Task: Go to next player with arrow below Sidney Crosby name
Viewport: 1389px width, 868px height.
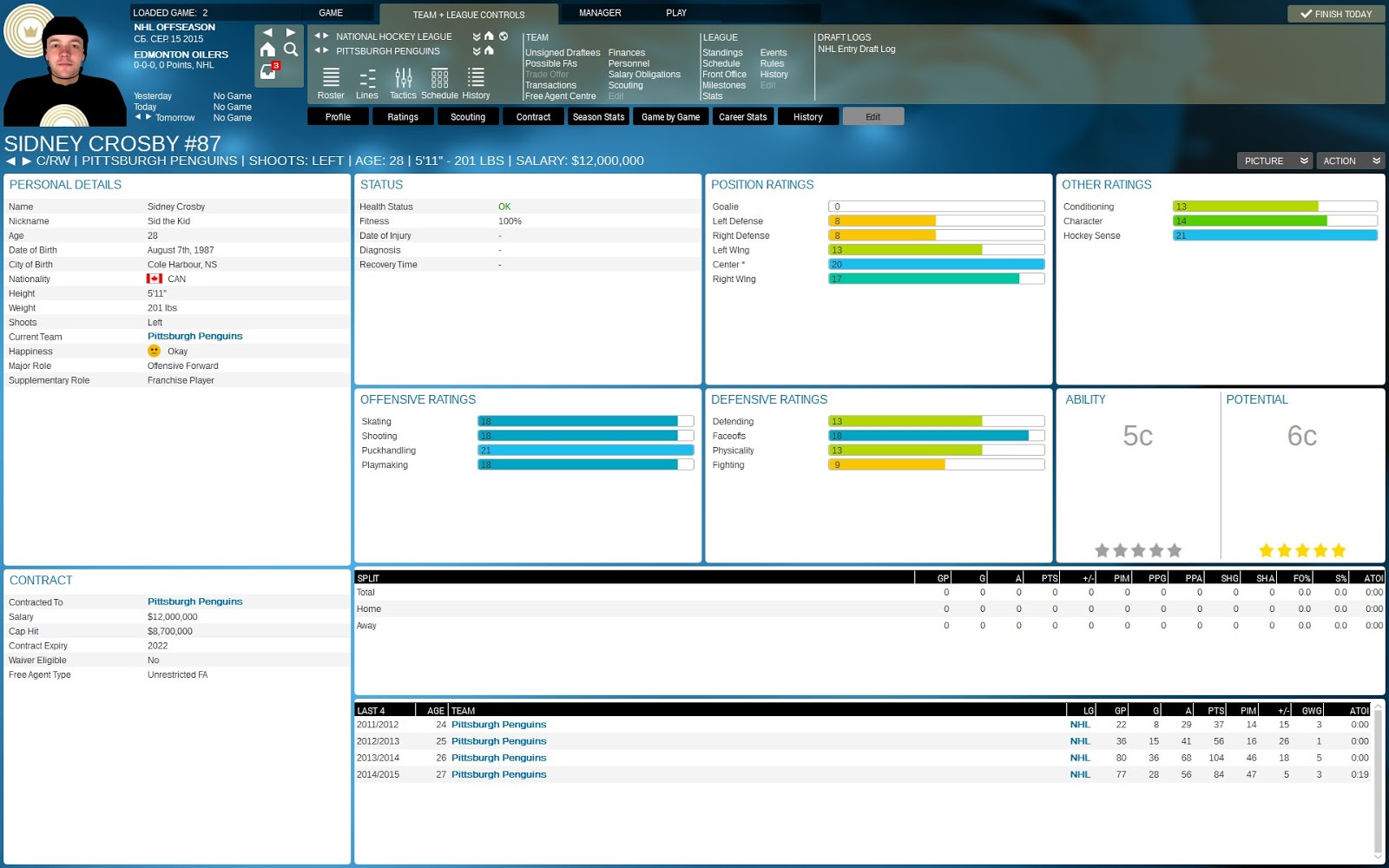Action: pos(27,161)
